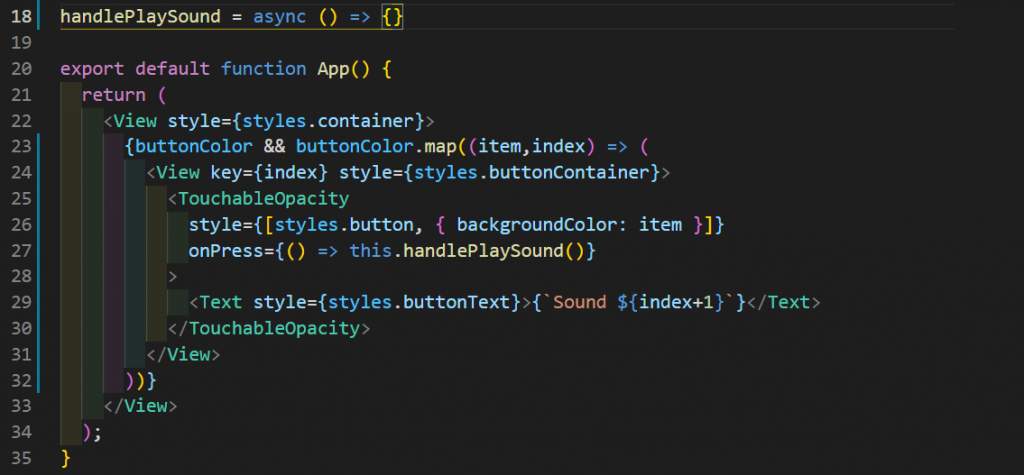Click closing '</Text>' tag on line 29
Image resolution: width=1024 pixels, height=475 pixels.
784,303
